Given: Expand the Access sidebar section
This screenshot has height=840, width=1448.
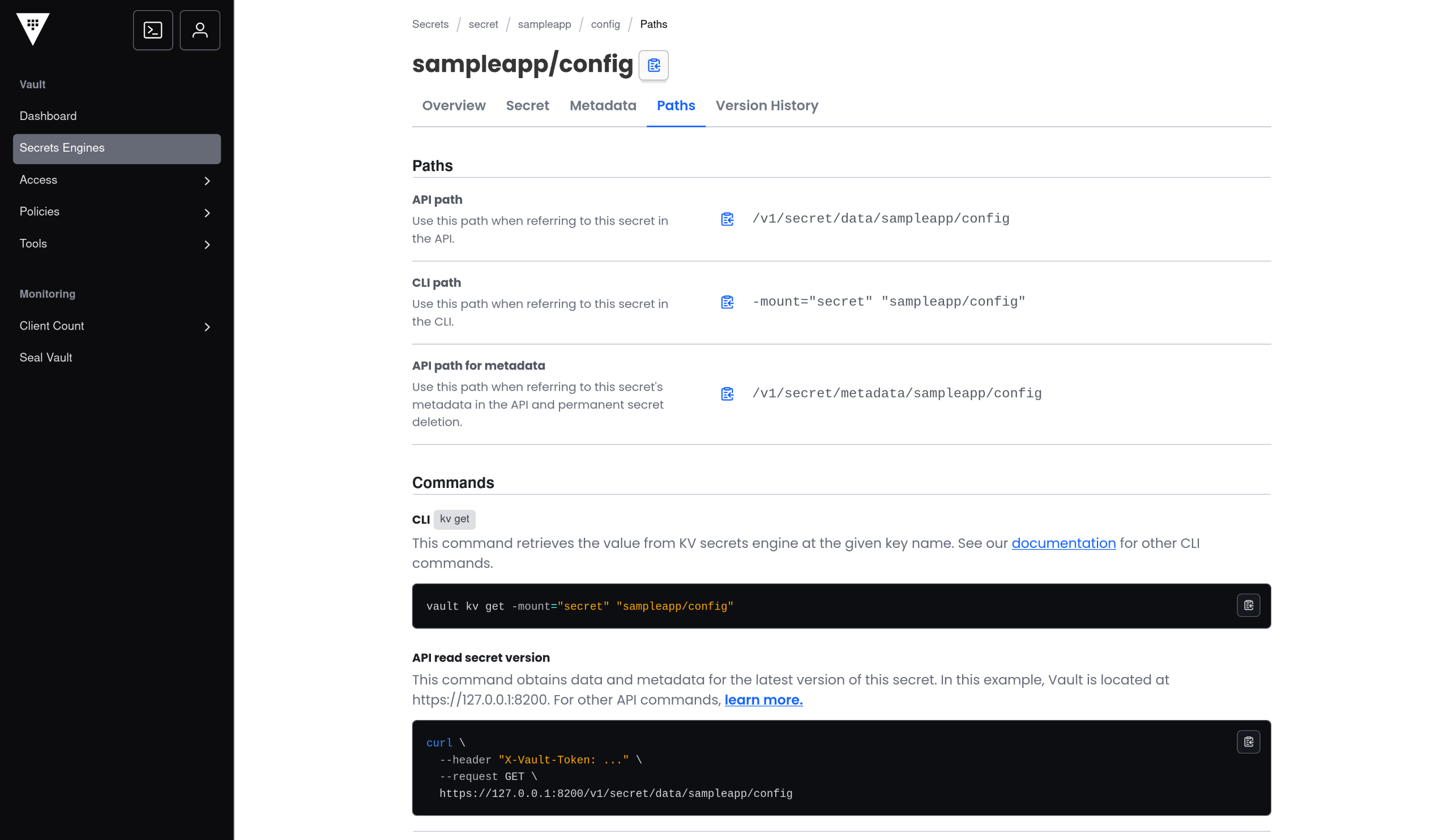Looking at the screenshot, I should pyautogui.click(x=117, y=181).
